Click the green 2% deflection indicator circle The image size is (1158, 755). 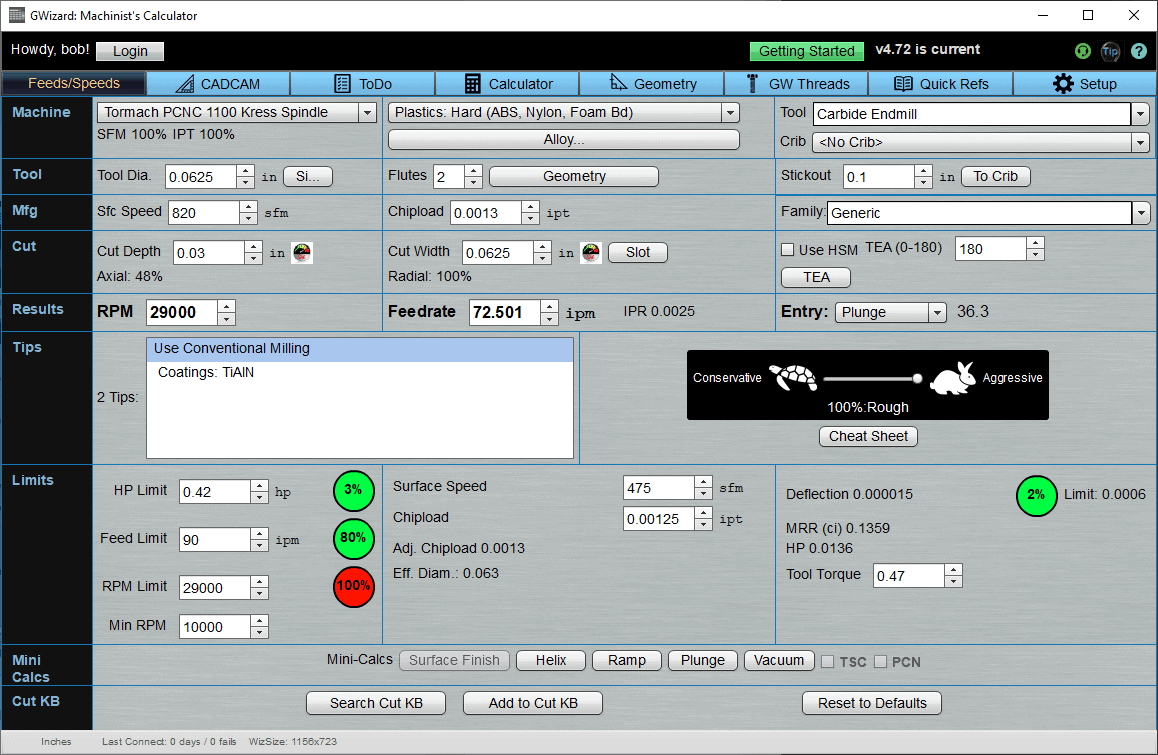(1037, 495)
